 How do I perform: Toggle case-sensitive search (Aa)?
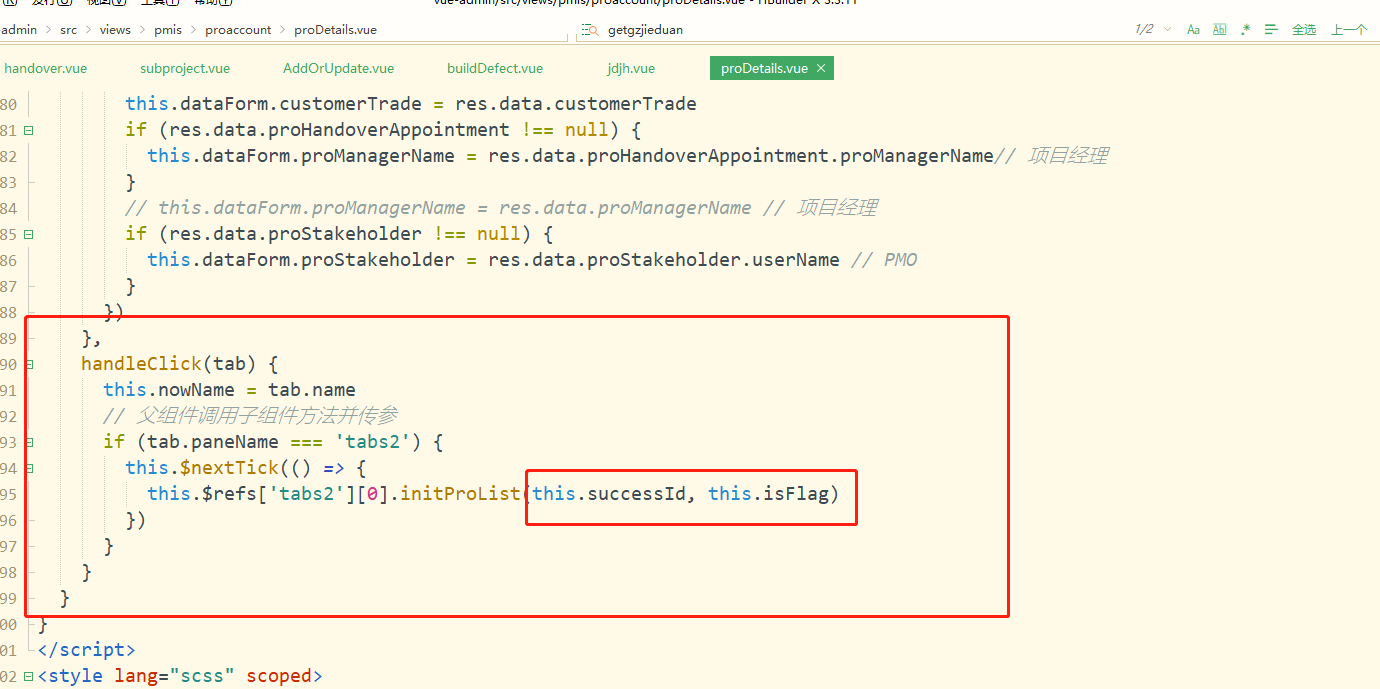1193,30
